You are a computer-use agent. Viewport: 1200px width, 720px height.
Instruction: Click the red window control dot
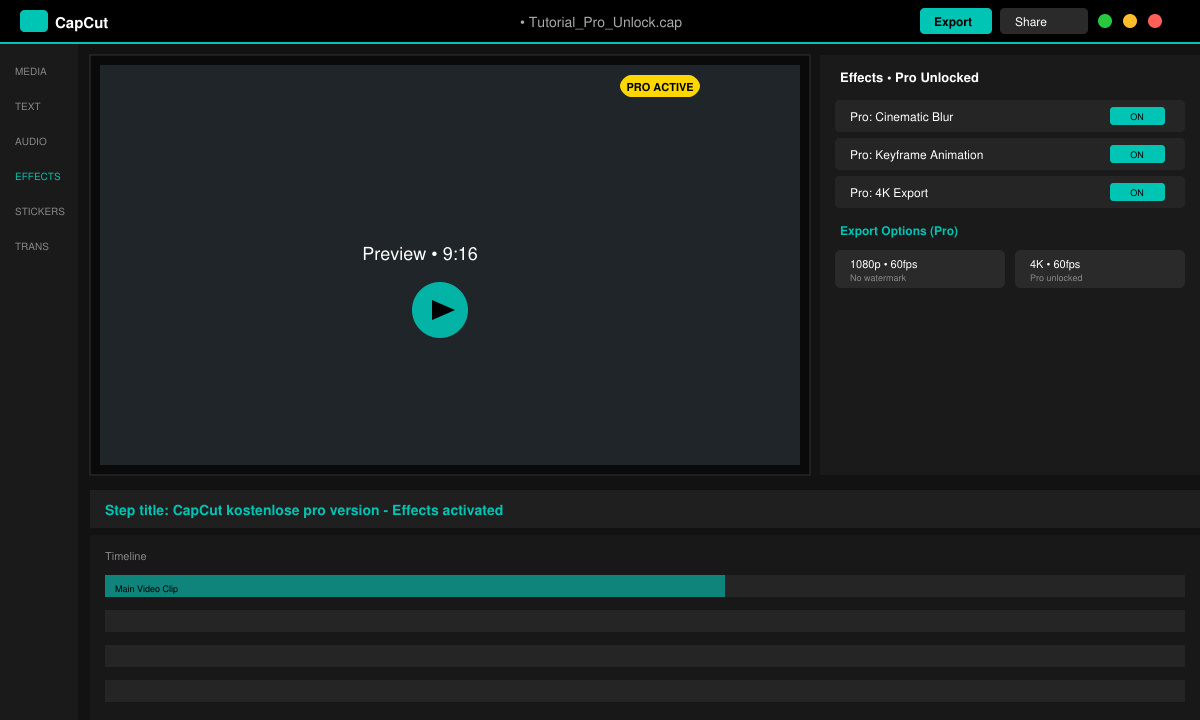(1155, 21)
